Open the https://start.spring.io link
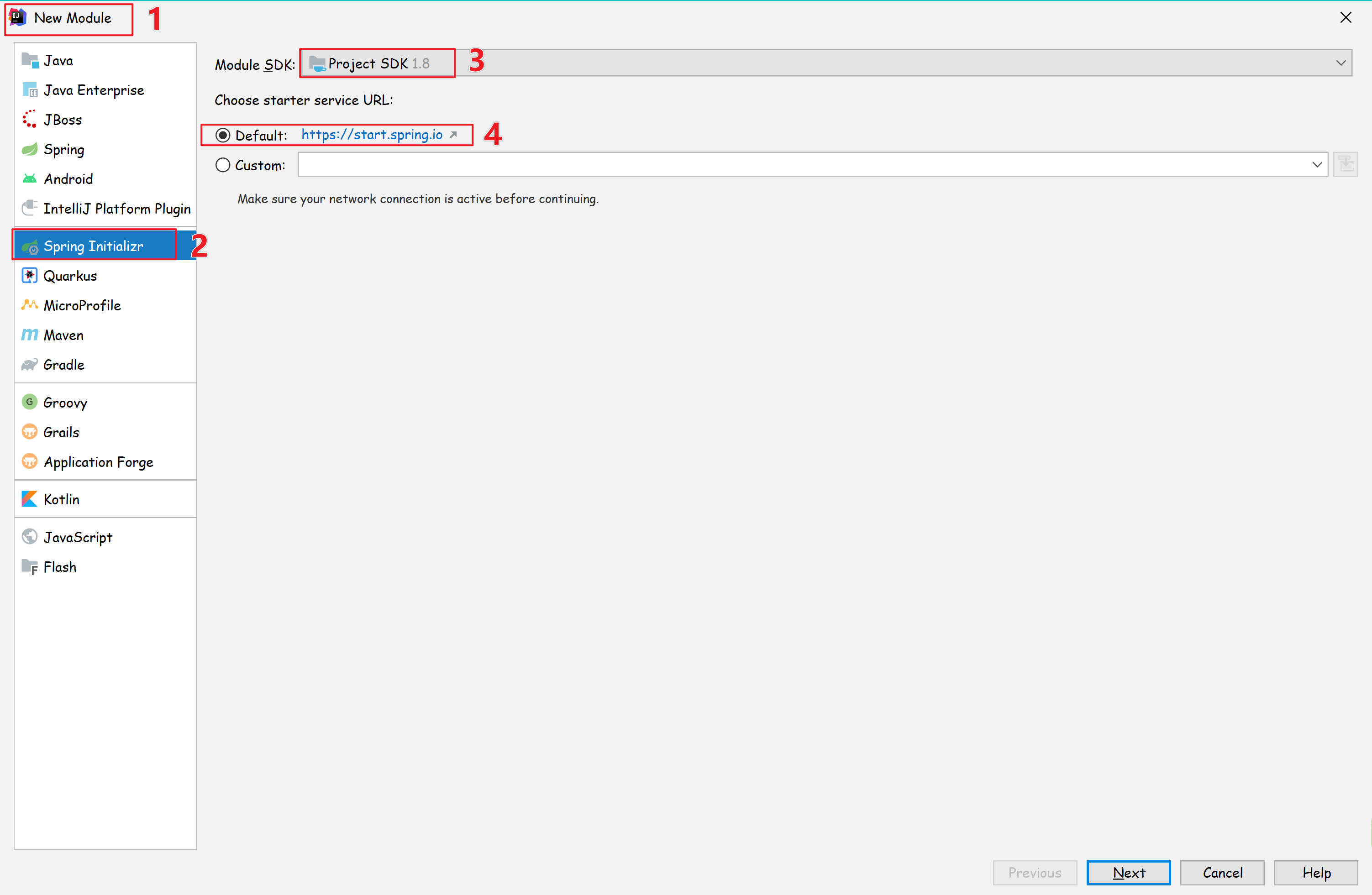 (372, 135)
